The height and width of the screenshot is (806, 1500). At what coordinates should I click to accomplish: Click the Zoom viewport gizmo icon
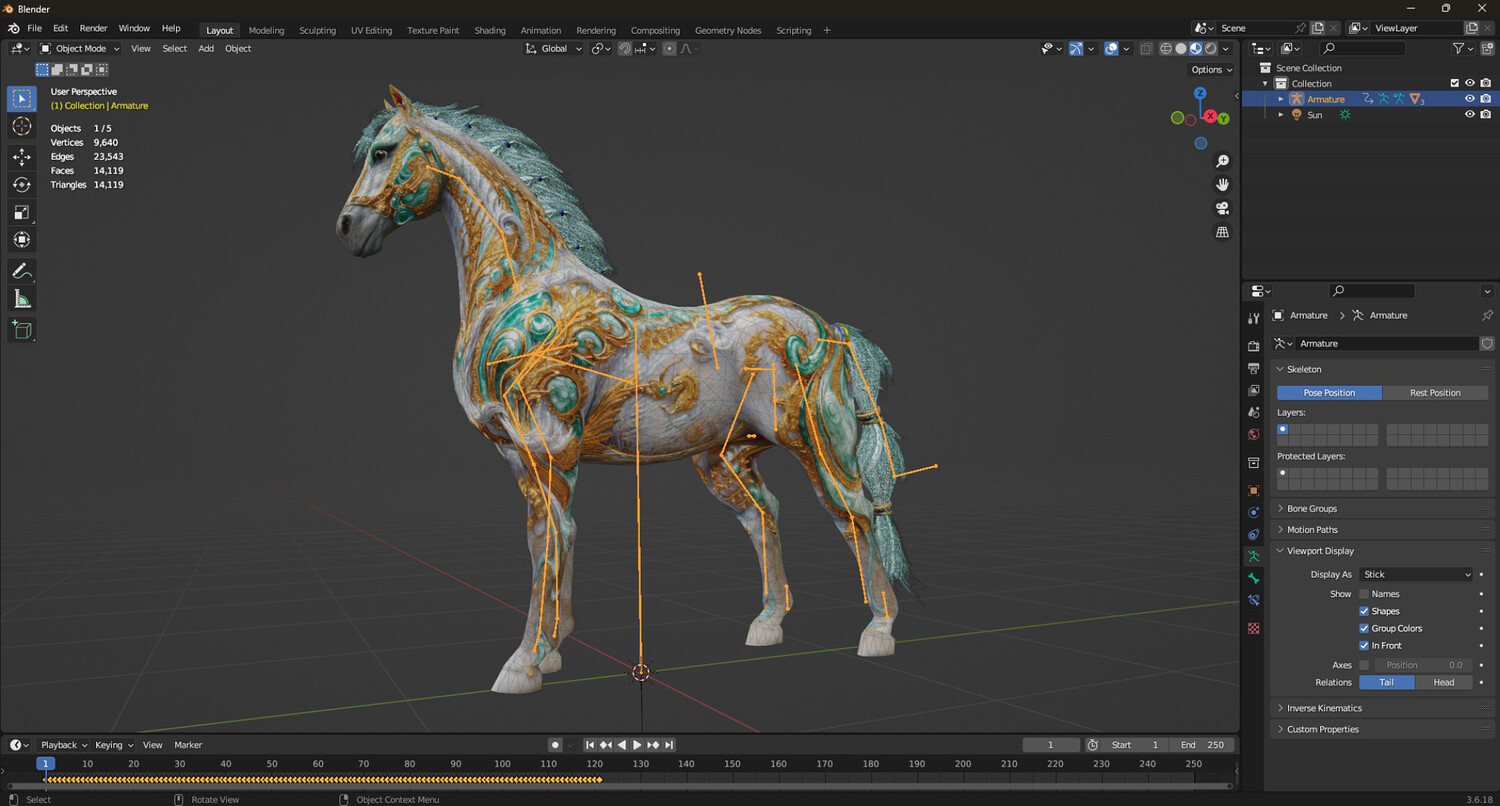(x=1222, y=161)
